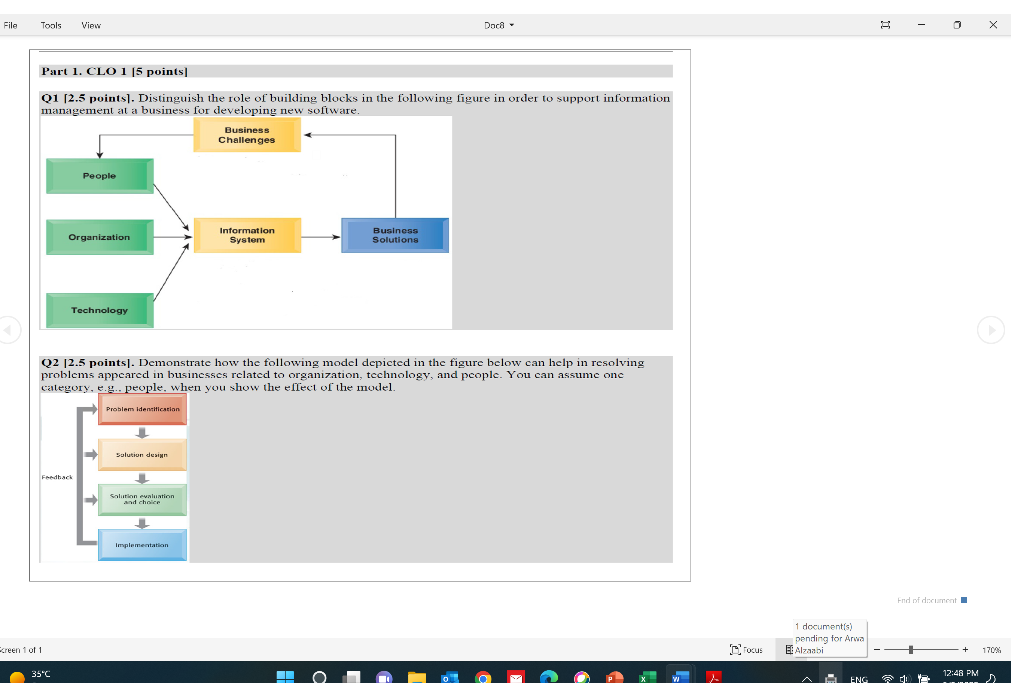Click the People box in diagram

(99, 176)
